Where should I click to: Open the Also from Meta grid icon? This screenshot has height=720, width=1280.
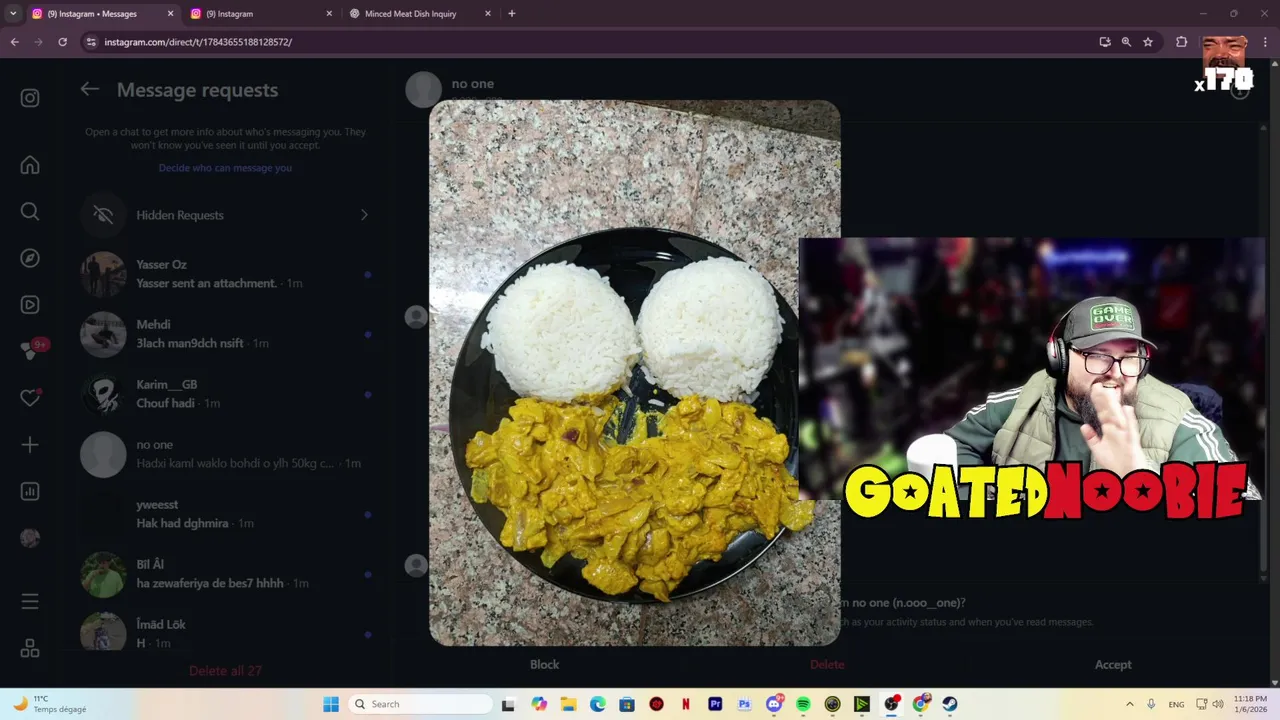tap(30, 649)
